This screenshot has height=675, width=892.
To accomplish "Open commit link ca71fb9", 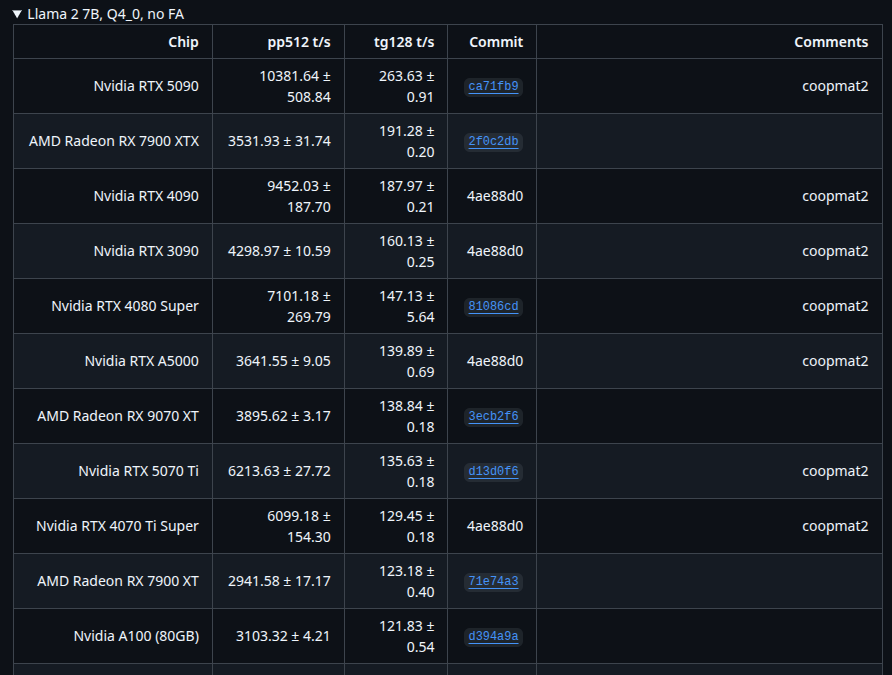I will (x=493, y=86).
